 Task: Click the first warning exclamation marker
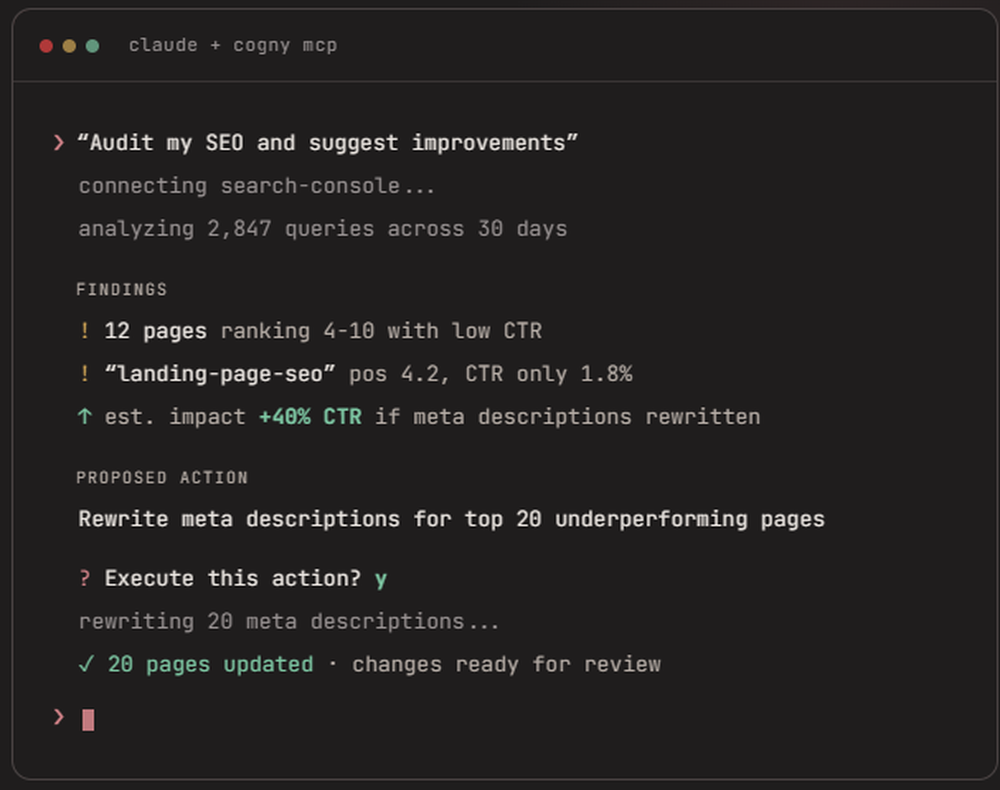[85, 330]
